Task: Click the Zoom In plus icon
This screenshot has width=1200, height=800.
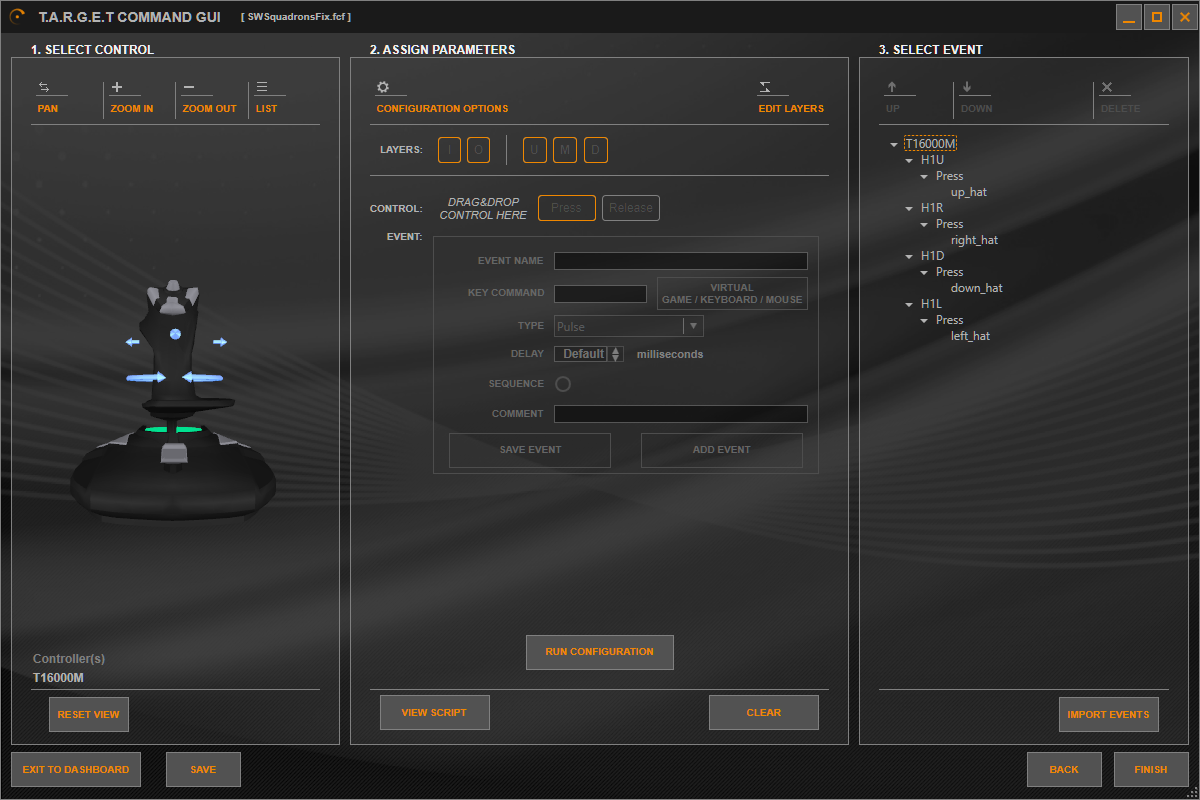Action: click(x=117, y=87)
